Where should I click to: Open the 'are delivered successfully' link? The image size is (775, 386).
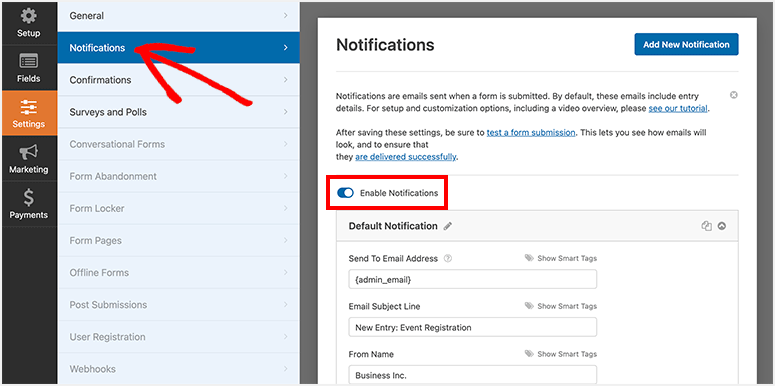(x=405, y=157)
